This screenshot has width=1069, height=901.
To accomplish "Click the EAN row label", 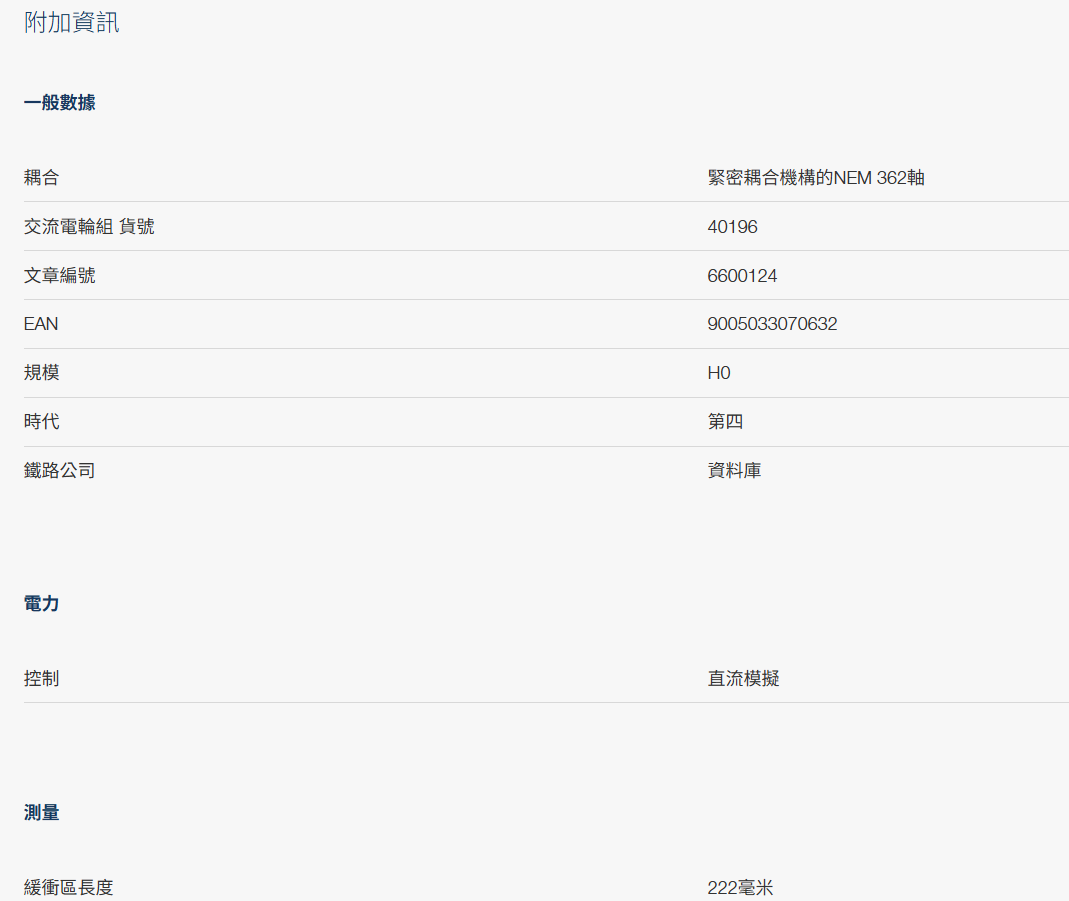I will [41, 323].
